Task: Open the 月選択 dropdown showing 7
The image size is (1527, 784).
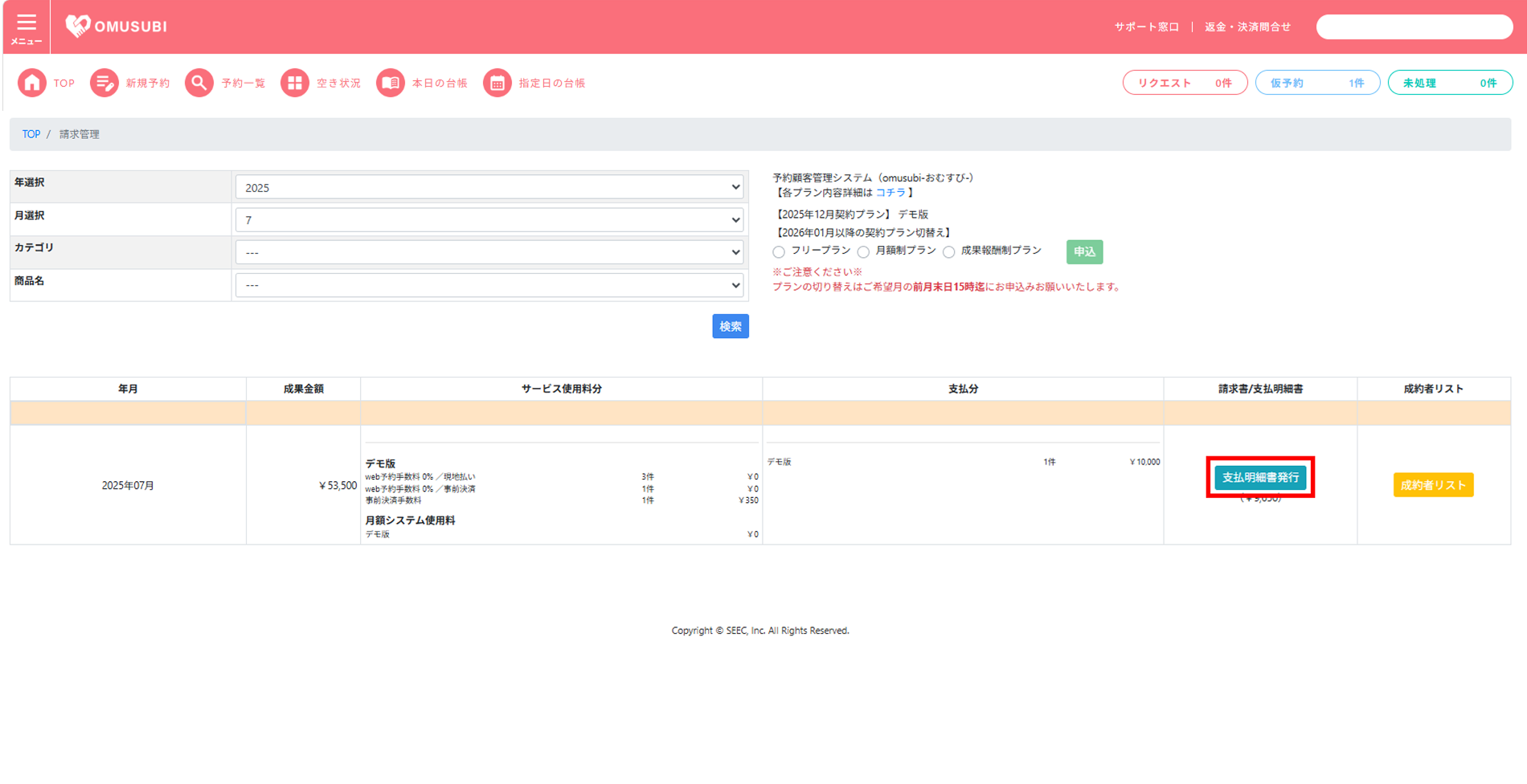Action: pos(489,220)
